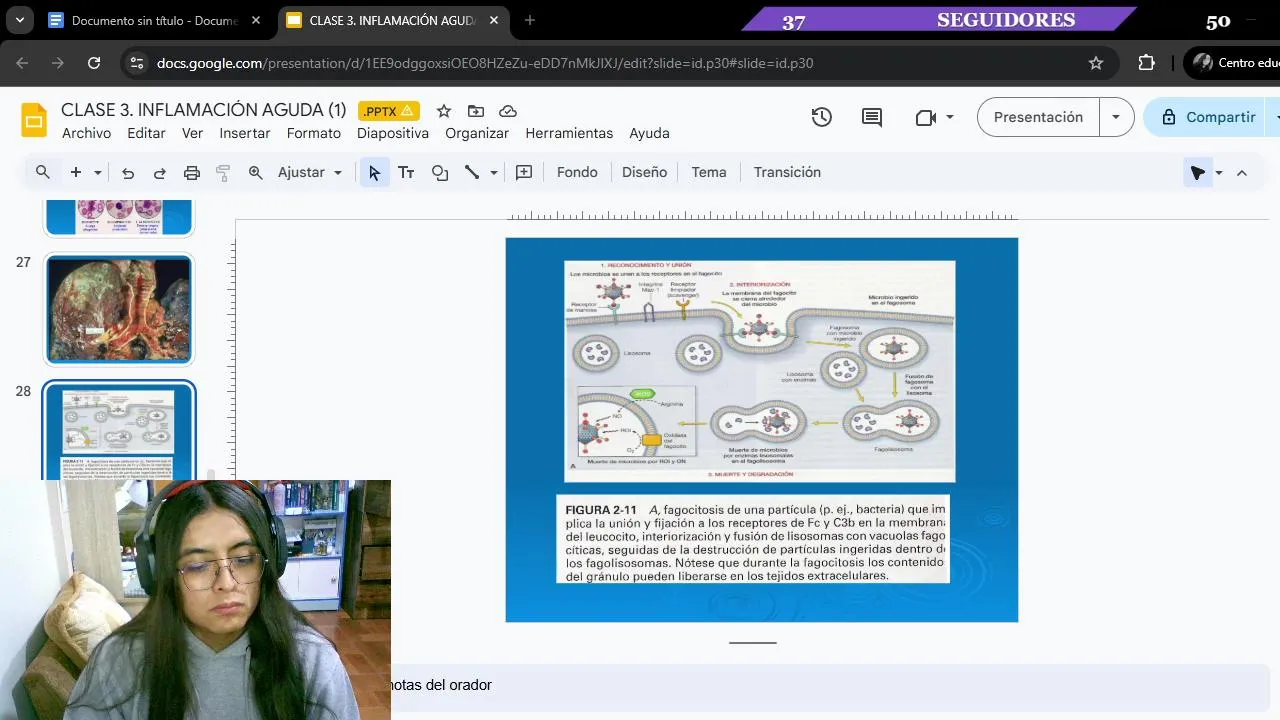Image resolution: width=1280 pixels, height=720 pixels.
Task: Bookmark this page with star
Action: click(x=1096, y=63)
